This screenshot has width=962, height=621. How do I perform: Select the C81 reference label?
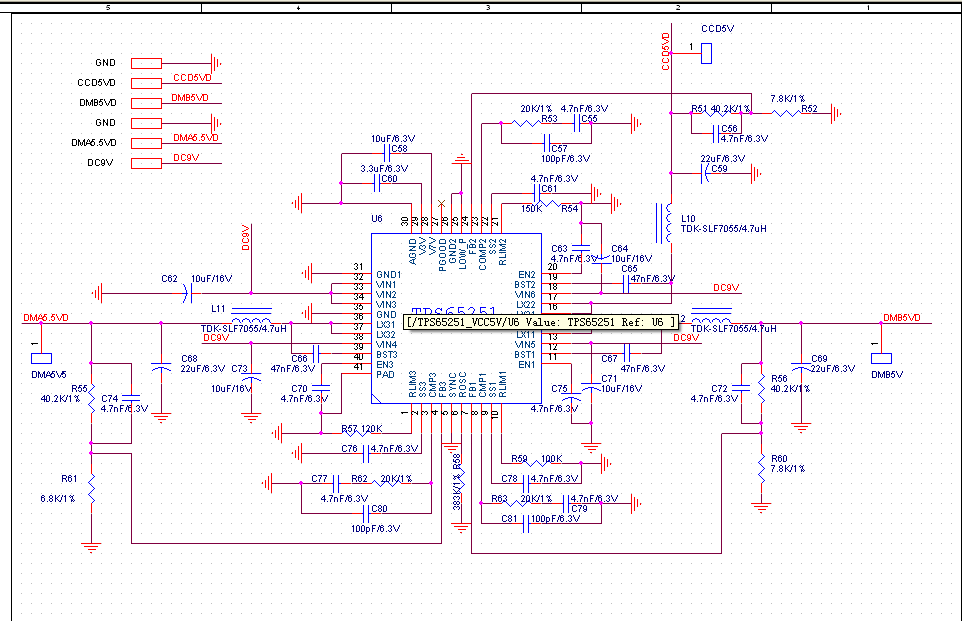click(x=509, y=519)
